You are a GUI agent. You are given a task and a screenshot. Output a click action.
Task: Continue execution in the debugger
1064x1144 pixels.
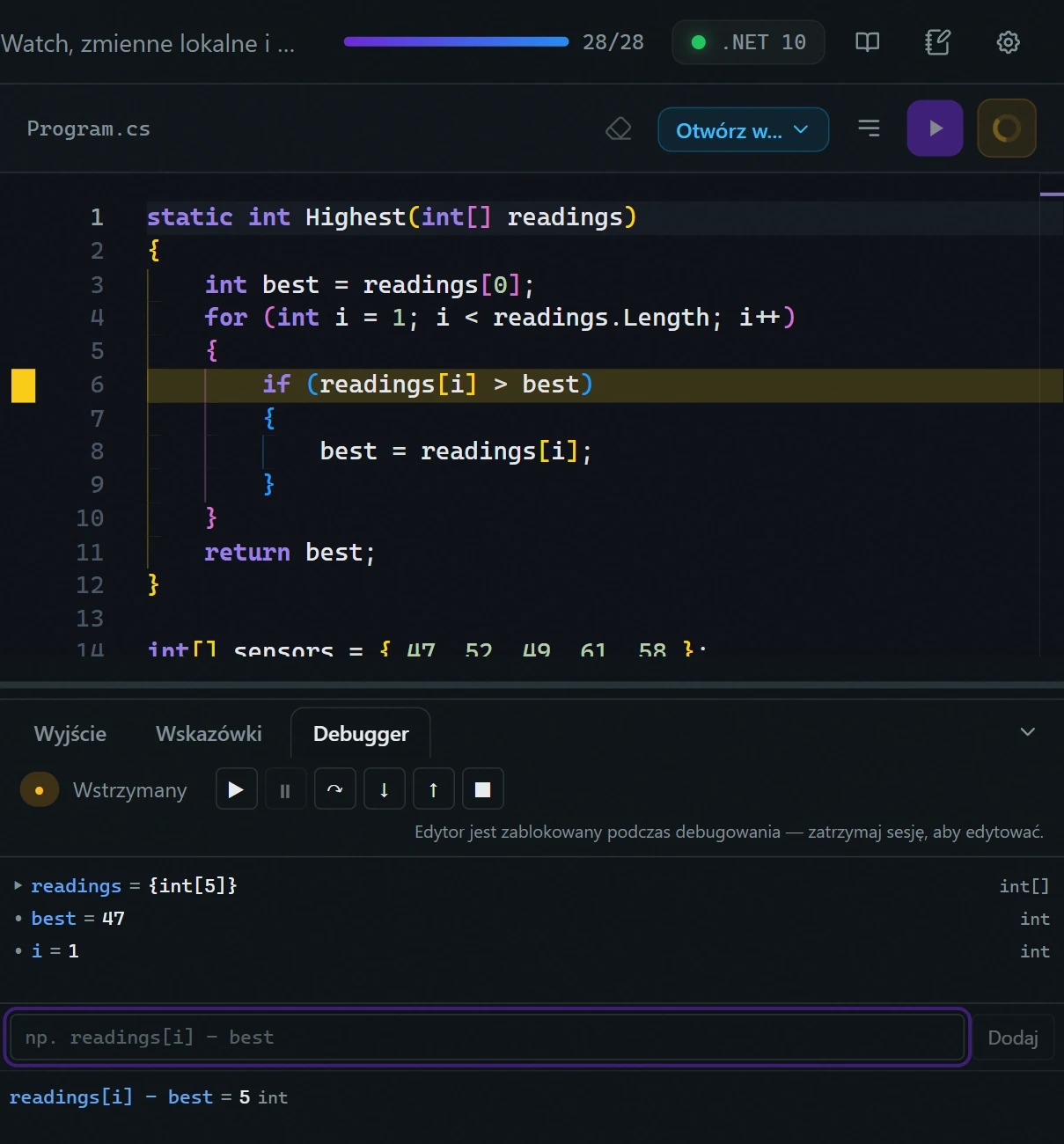pyautogui.click(x=236, y=788)
